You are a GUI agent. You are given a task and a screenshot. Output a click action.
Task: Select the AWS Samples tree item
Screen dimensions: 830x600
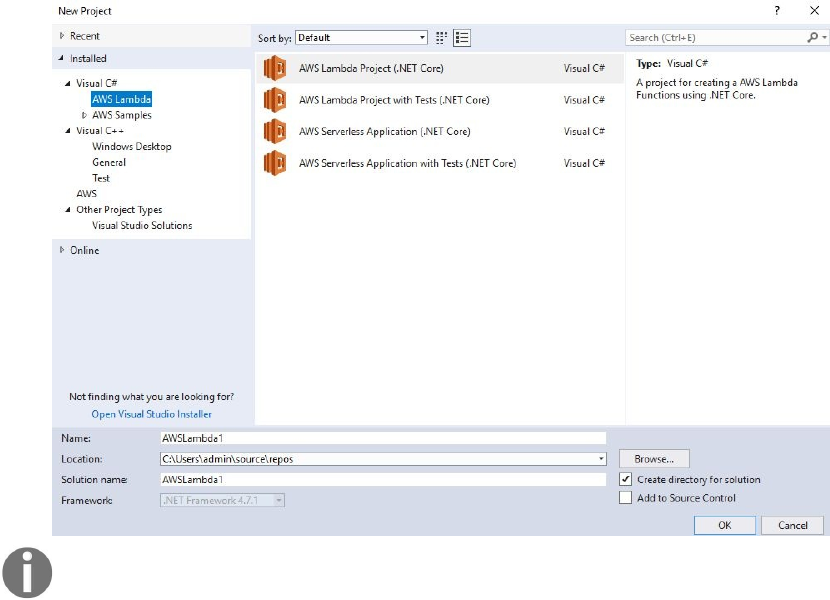[x=122, y=115]
